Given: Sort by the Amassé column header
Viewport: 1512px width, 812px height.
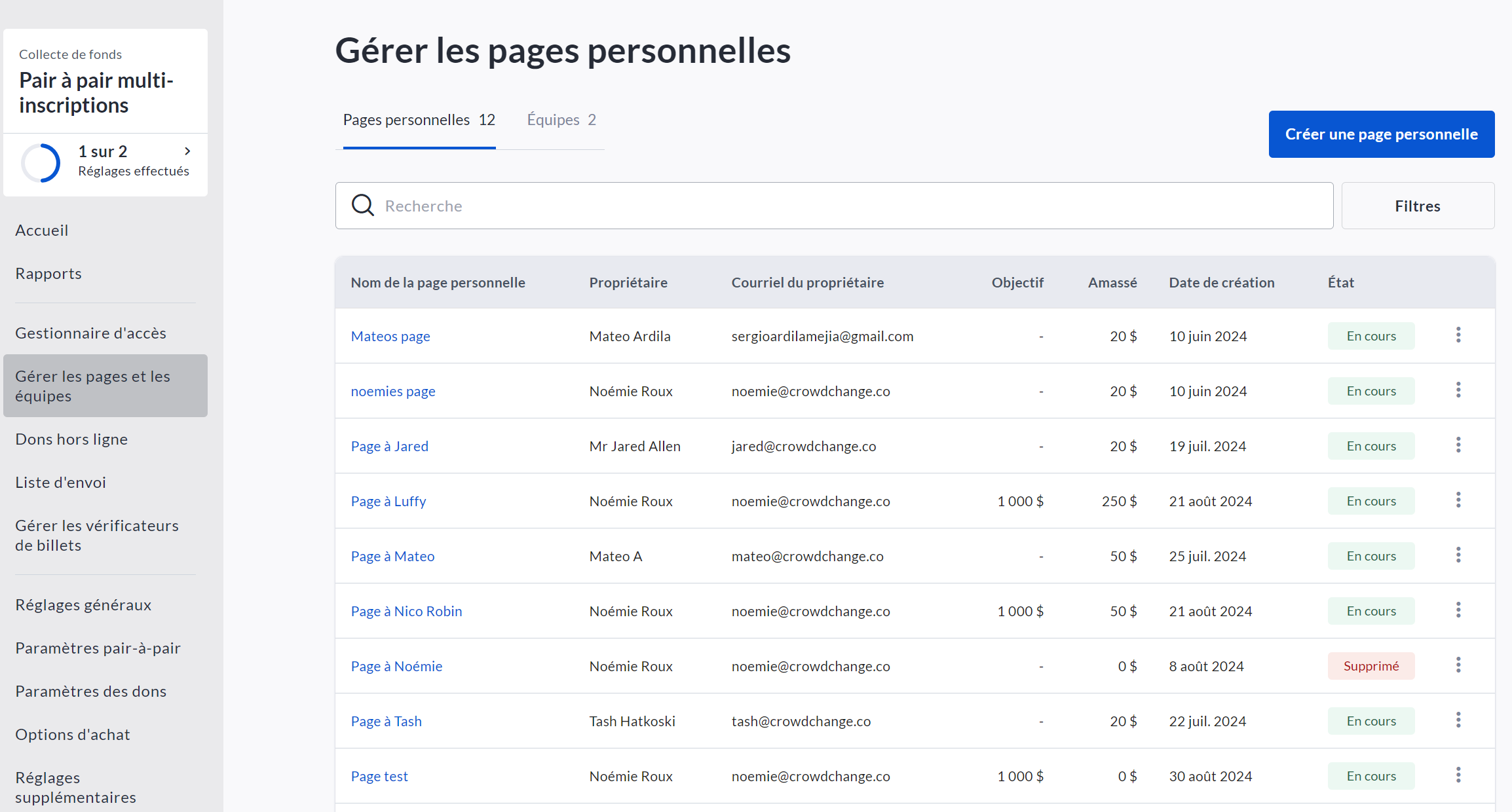Looking at the screenshot, I should (x=1112, y=282).
